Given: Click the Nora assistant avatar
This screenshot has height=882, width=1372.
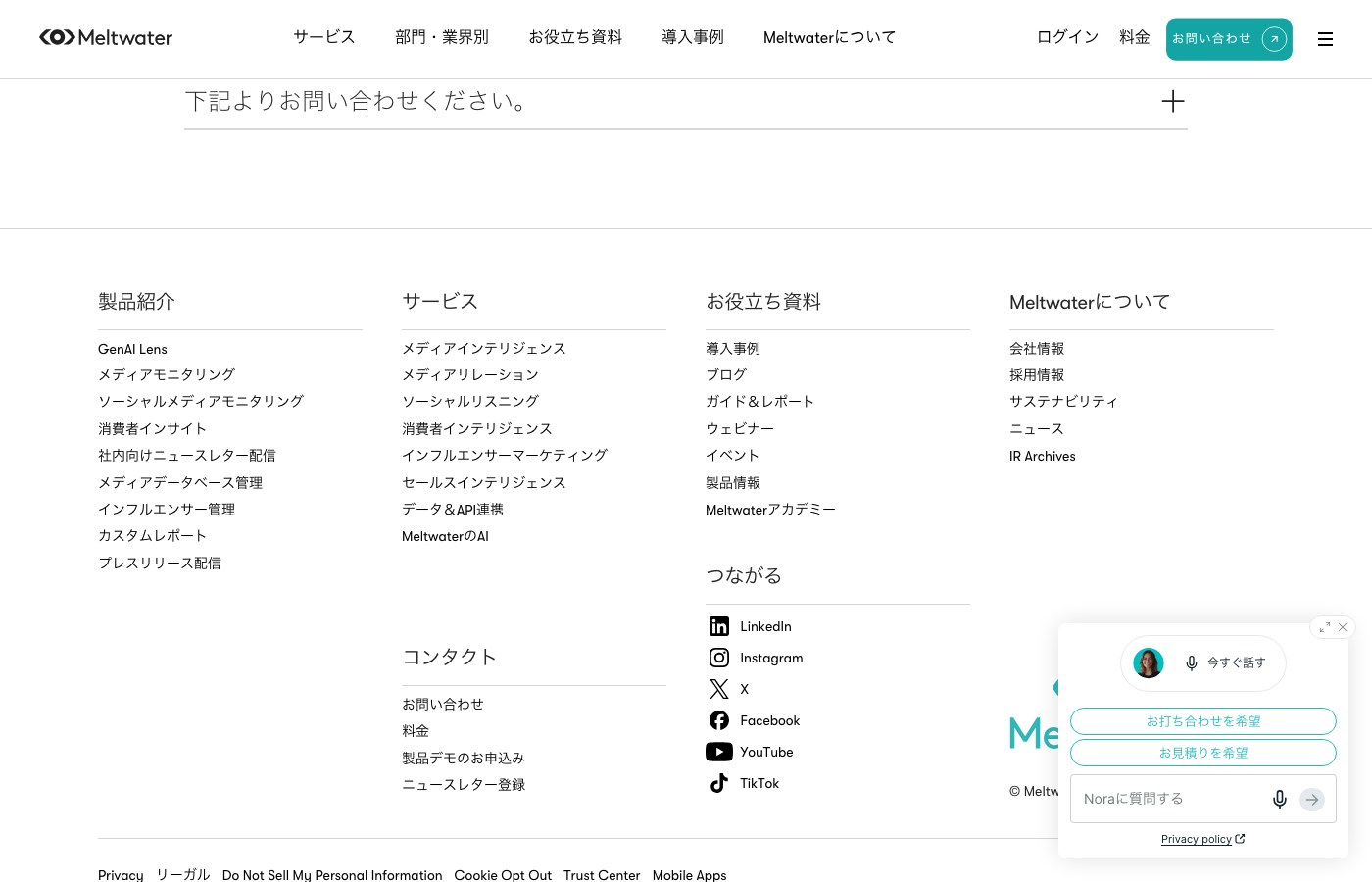Looking at the screenshot, I should pos(1149,663).
